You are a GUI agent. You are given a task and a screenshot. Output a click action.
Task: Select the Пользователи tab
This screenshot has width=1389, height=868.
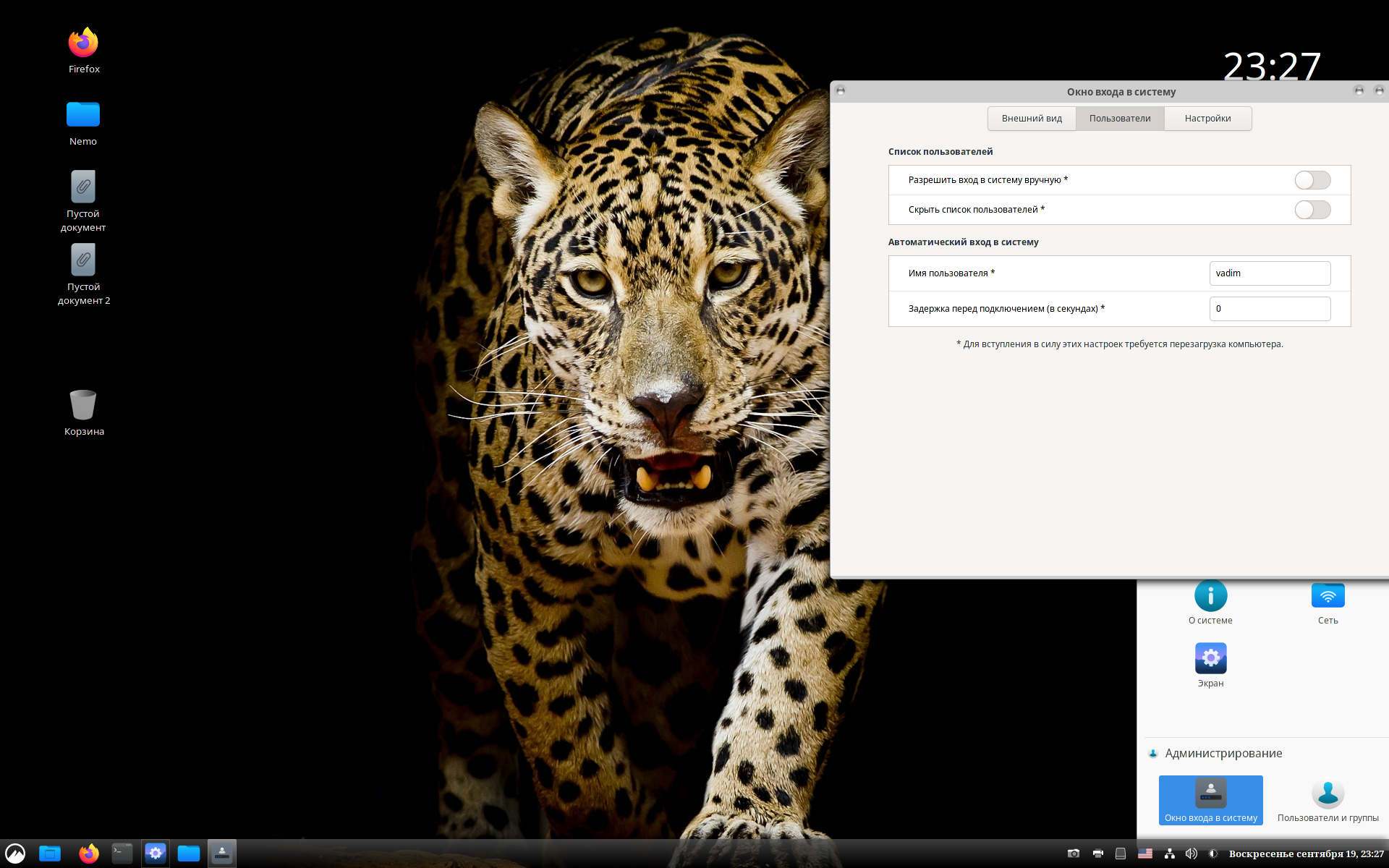(x=1120, y=119)
